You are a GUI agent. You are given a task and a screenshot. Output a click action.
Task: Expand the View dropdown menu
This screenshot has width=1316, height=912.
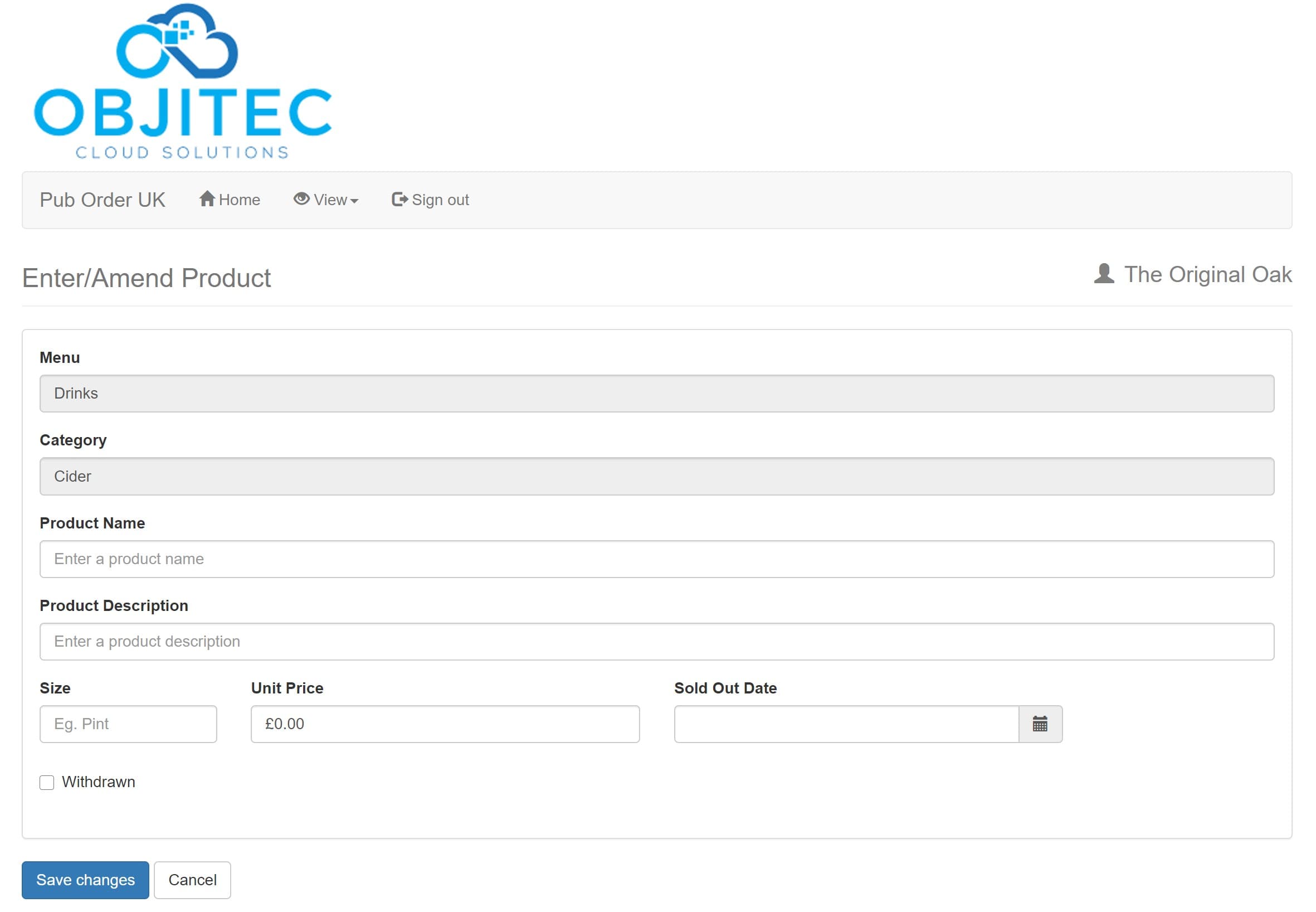[325, 200]
